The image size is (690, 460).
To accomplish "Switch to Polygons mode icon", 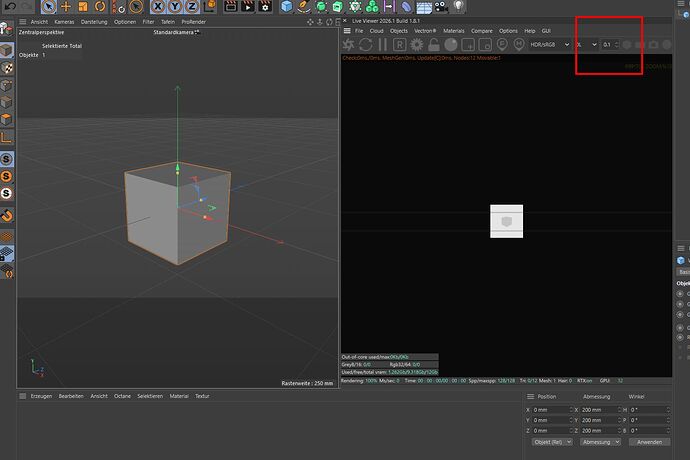I will 7,119.
